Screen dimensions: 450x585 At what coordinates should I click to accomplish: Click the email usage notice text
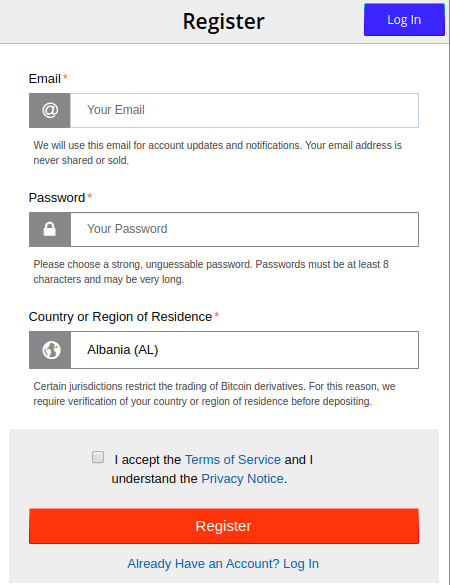pyautogui.click(x=218, y=153)
